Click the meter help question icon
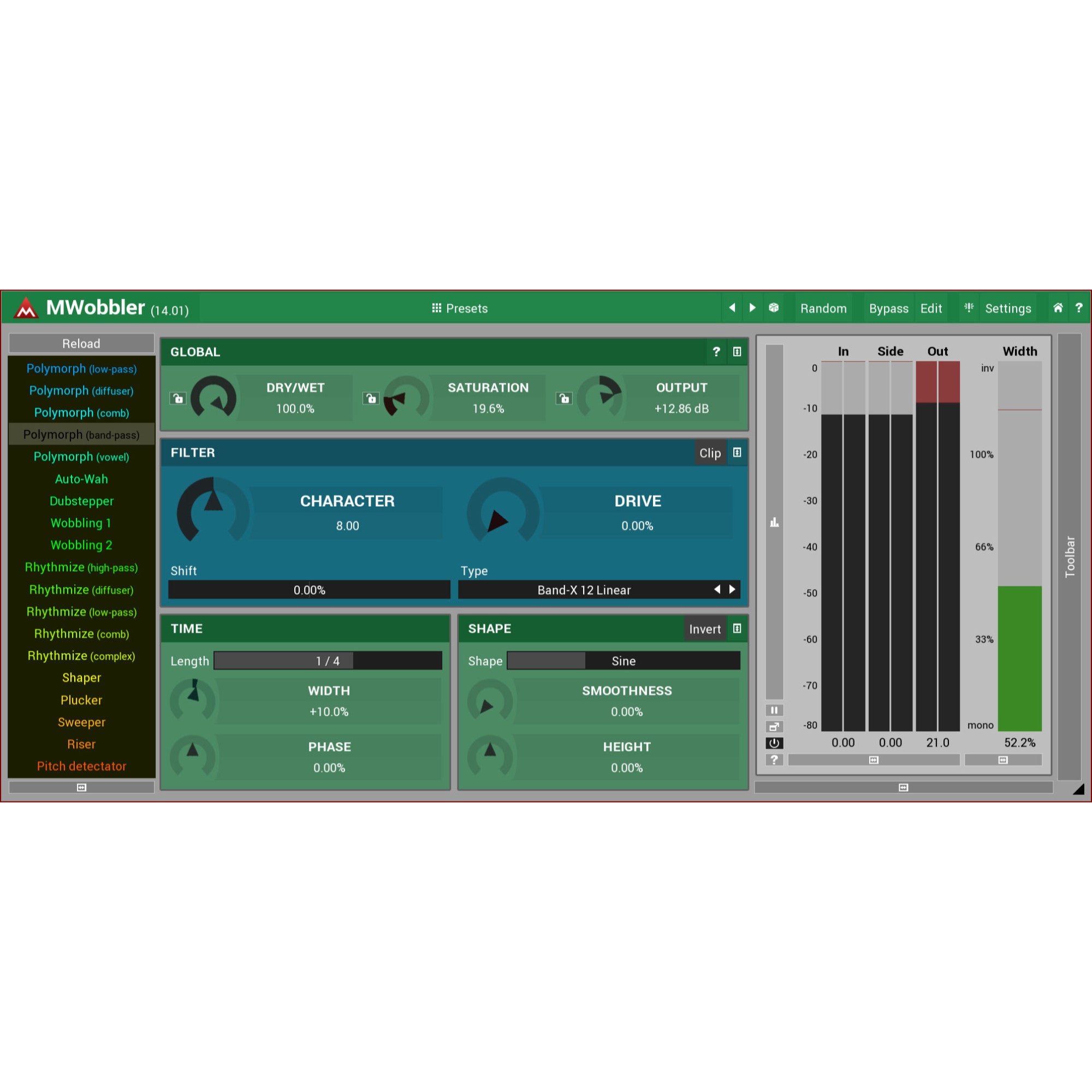 (x=774, y=759)
